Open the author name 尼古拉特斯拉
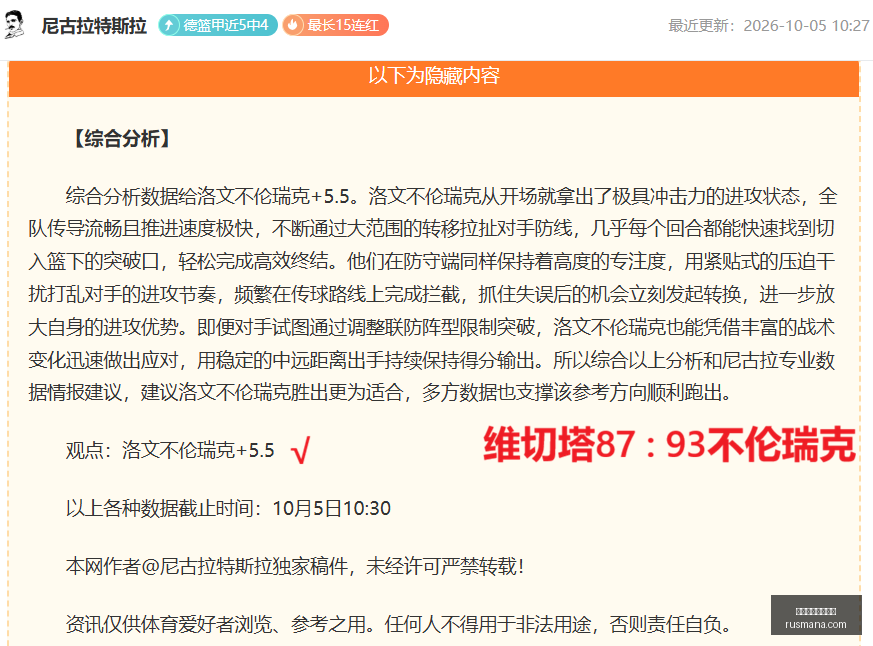 pyautogui.click(x=94, y=26)
